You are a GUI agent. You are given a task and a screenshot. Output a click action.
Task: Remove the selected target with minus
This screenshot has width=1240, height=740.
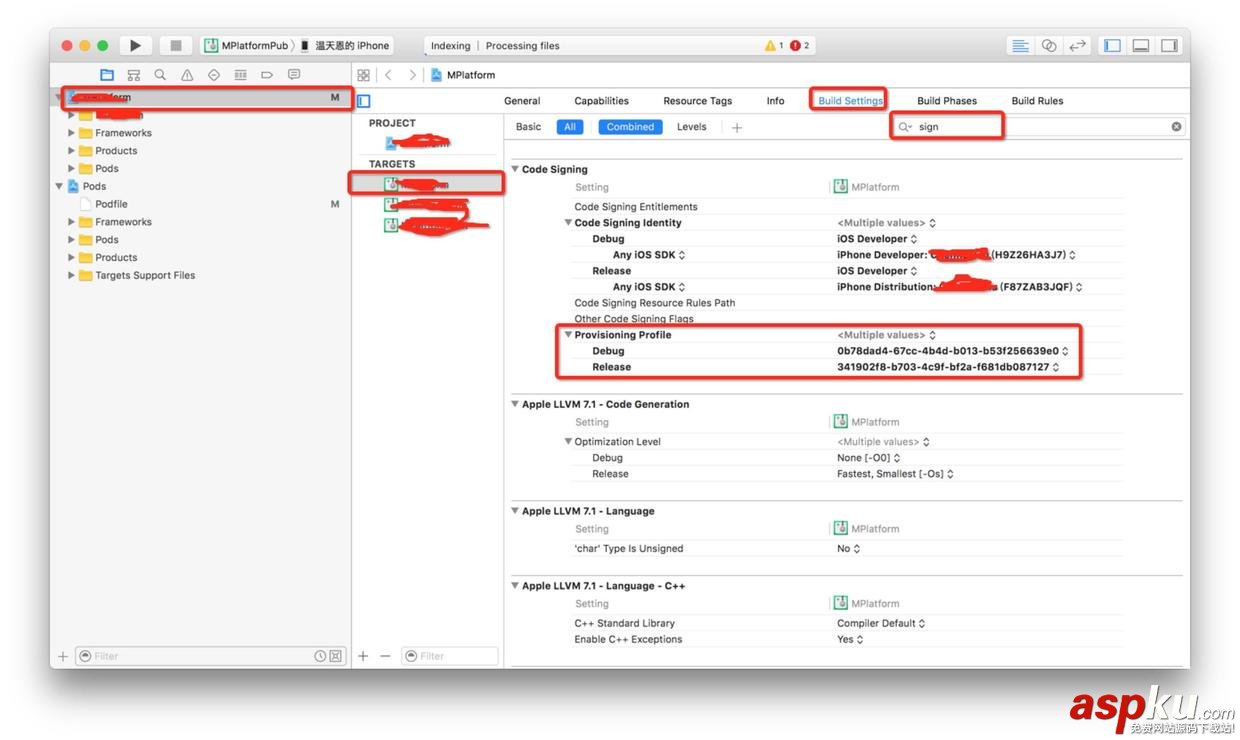tap(385, 656)
